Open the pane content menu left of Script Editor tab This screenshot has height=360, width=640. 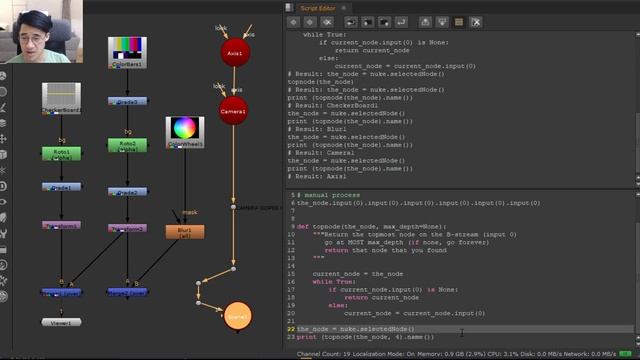[x=289, y=8]
